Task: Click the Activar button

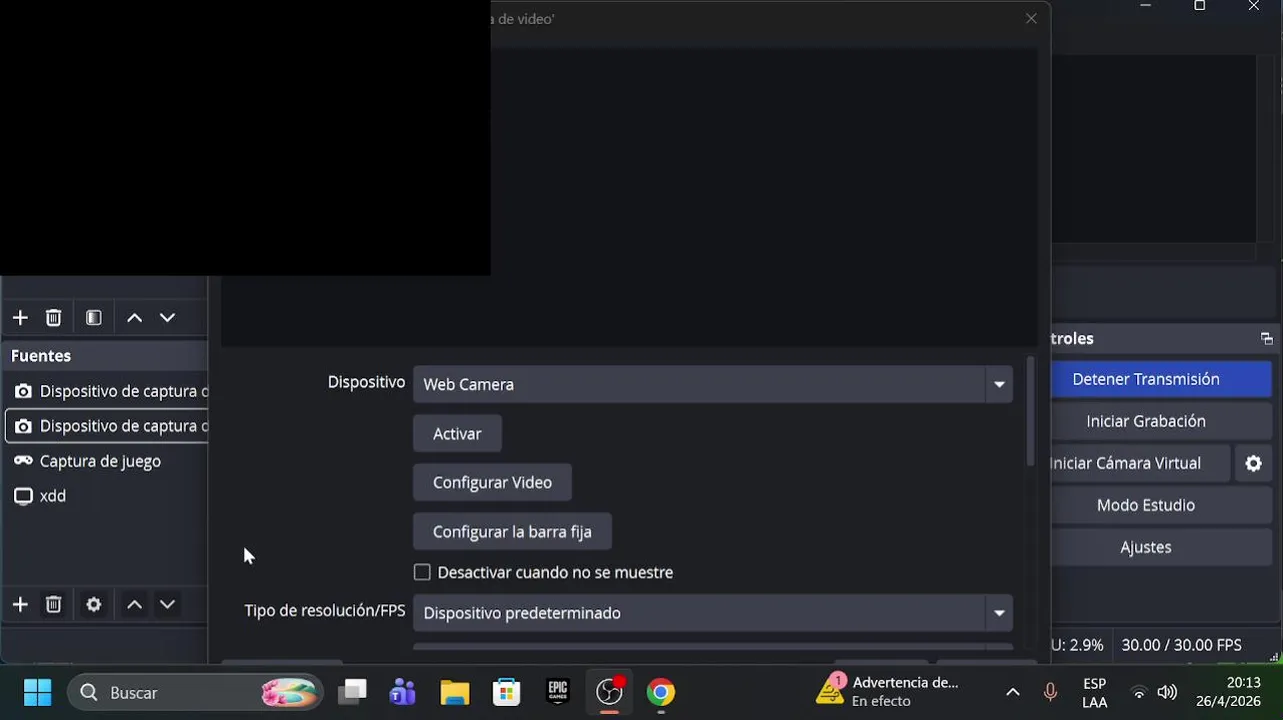Action: coord(457,434)
